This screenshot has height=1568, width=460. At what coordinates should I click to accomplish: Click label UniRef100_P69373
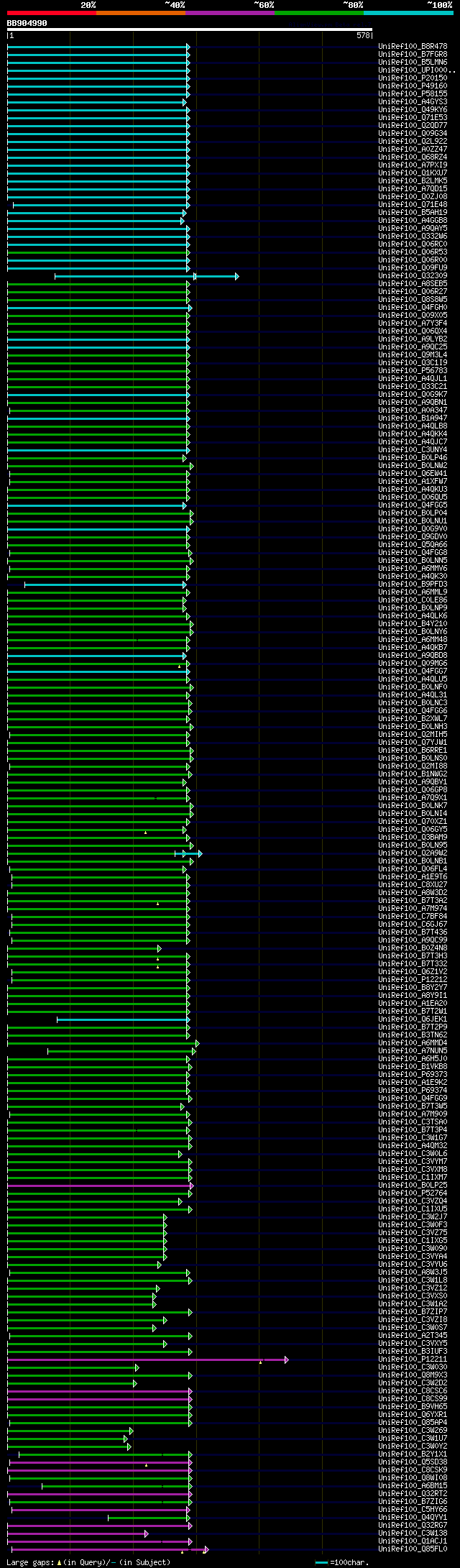pos(413,1074)
